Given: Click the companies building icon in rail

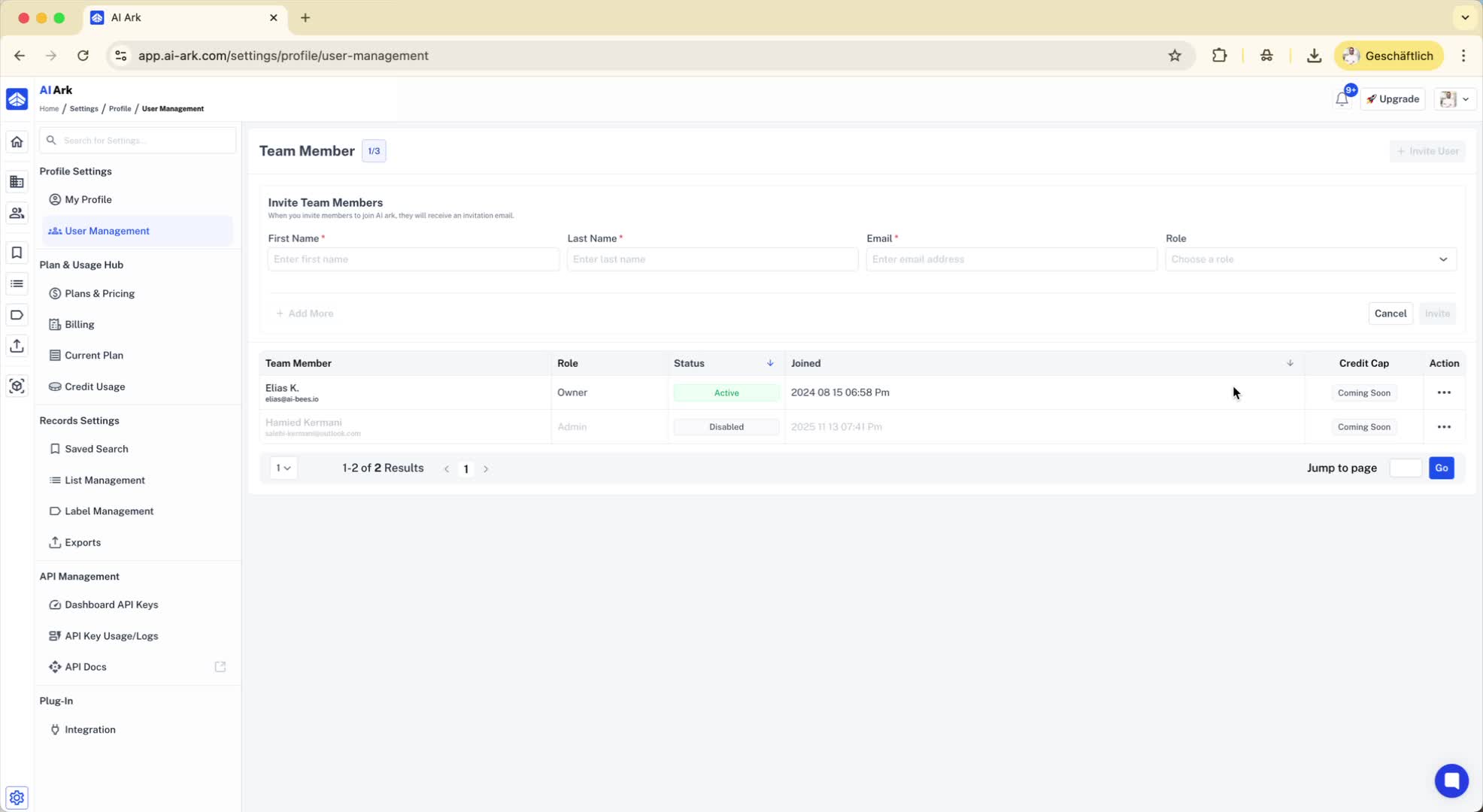Looking at the screenshot, I should (x=17, y=182).
